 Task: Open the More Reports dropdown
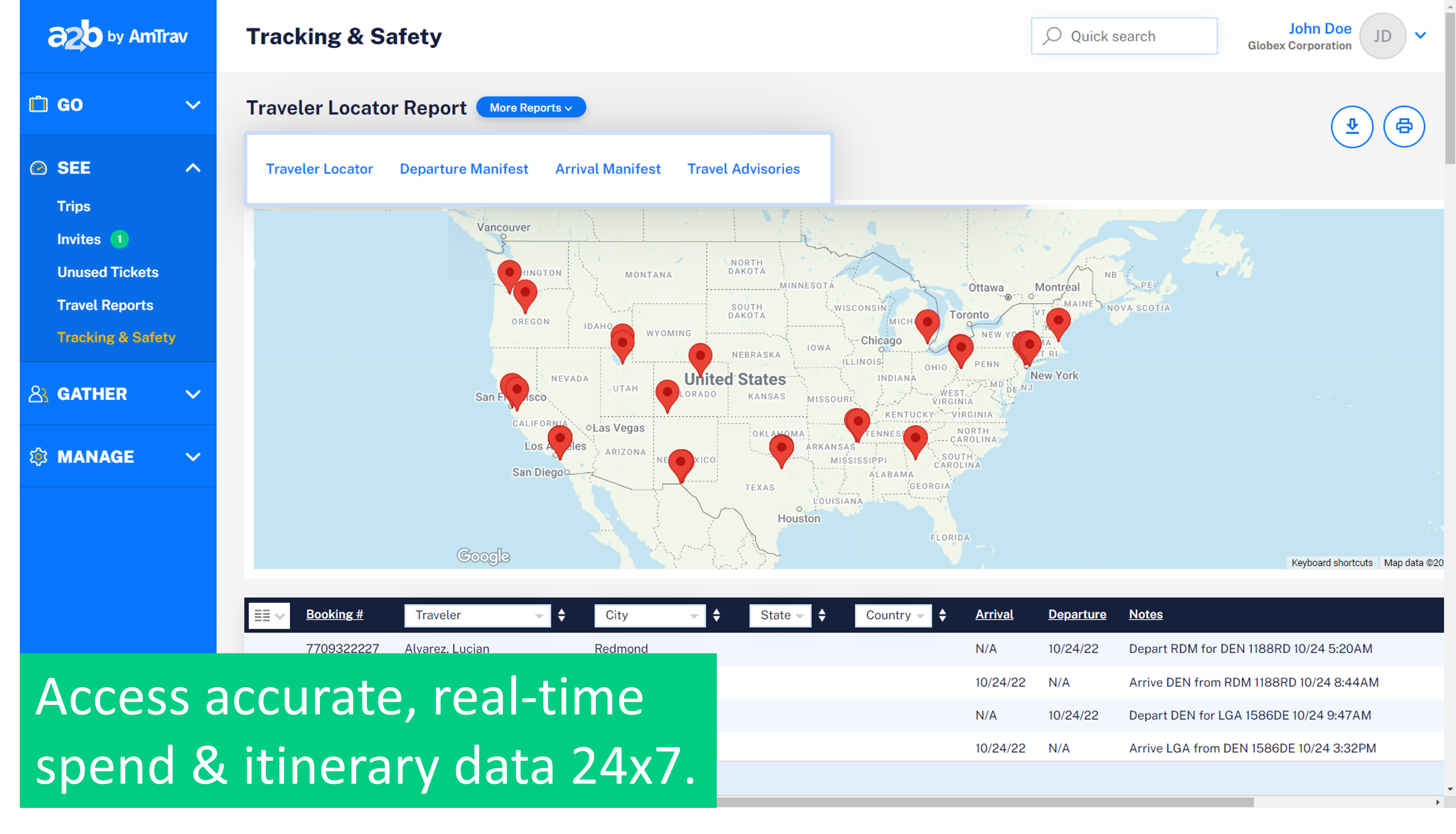tap(530, 108)
